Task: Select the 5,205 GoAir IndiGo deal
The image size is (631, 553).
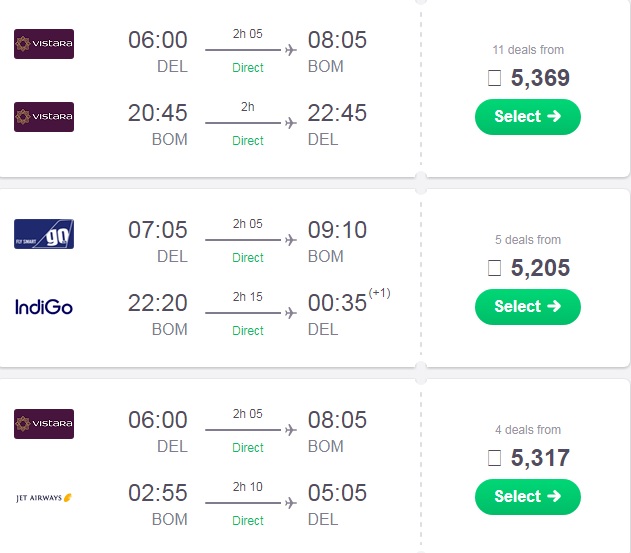Action: pos(528,307)
